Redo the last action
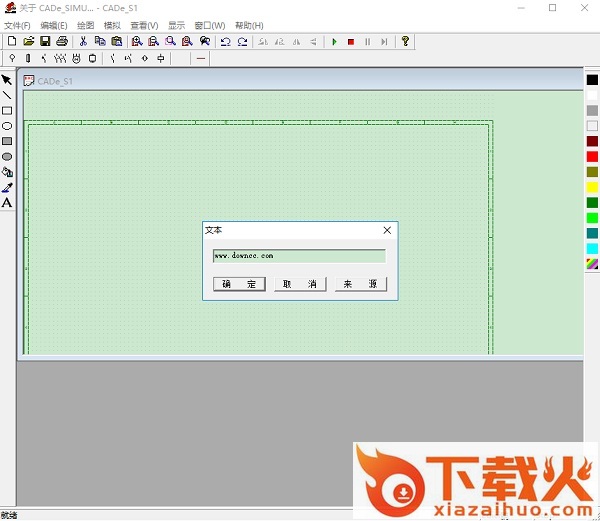Image resolution: width=600 pixels, height=521 pixels. (242, 42)
